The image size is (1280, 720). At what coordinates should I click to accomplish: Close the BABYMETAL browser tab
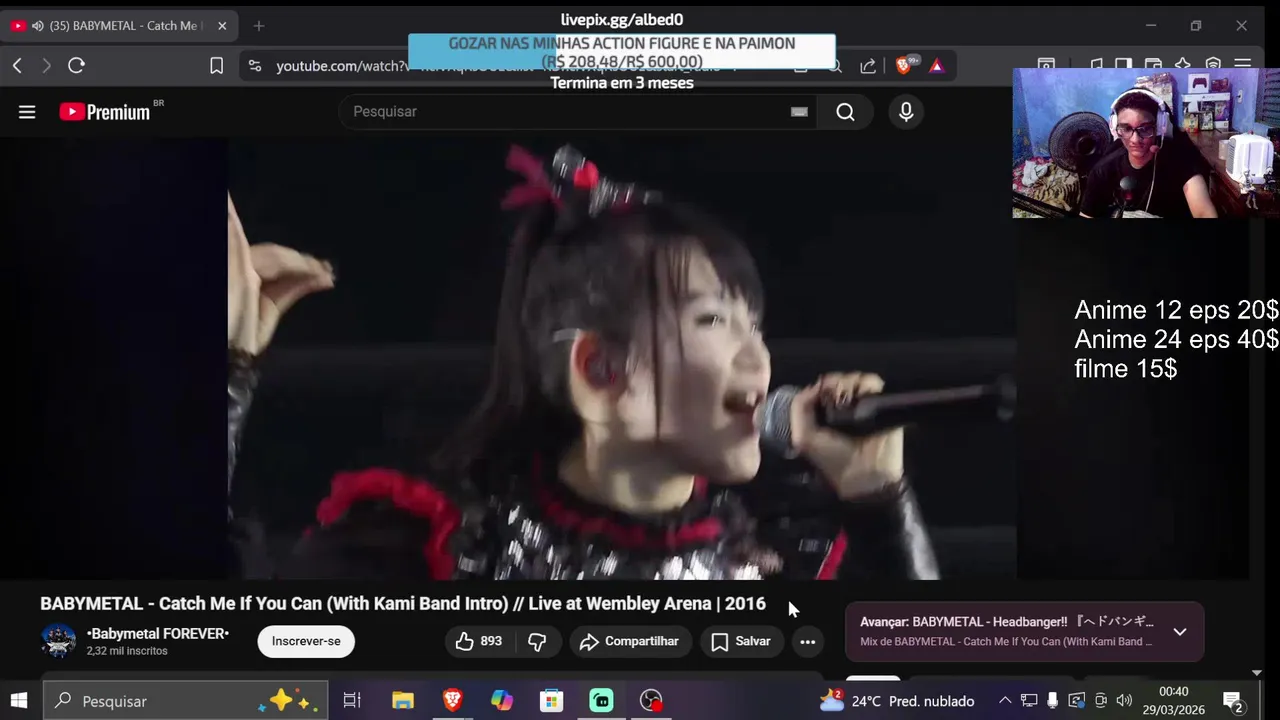point(222,26)
